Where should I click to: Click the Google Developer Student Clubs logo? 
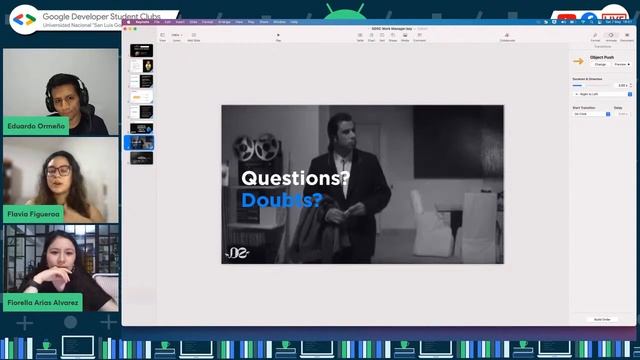24,19
